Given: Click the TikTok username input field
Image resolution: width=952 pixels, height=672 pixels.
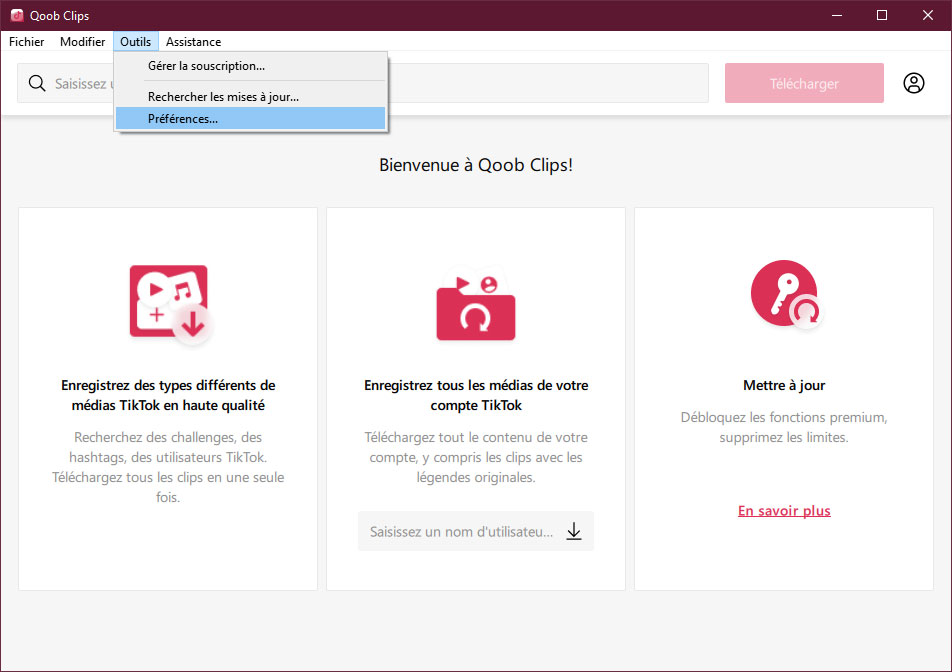Looking at the screenshot, I should [476, 531].
